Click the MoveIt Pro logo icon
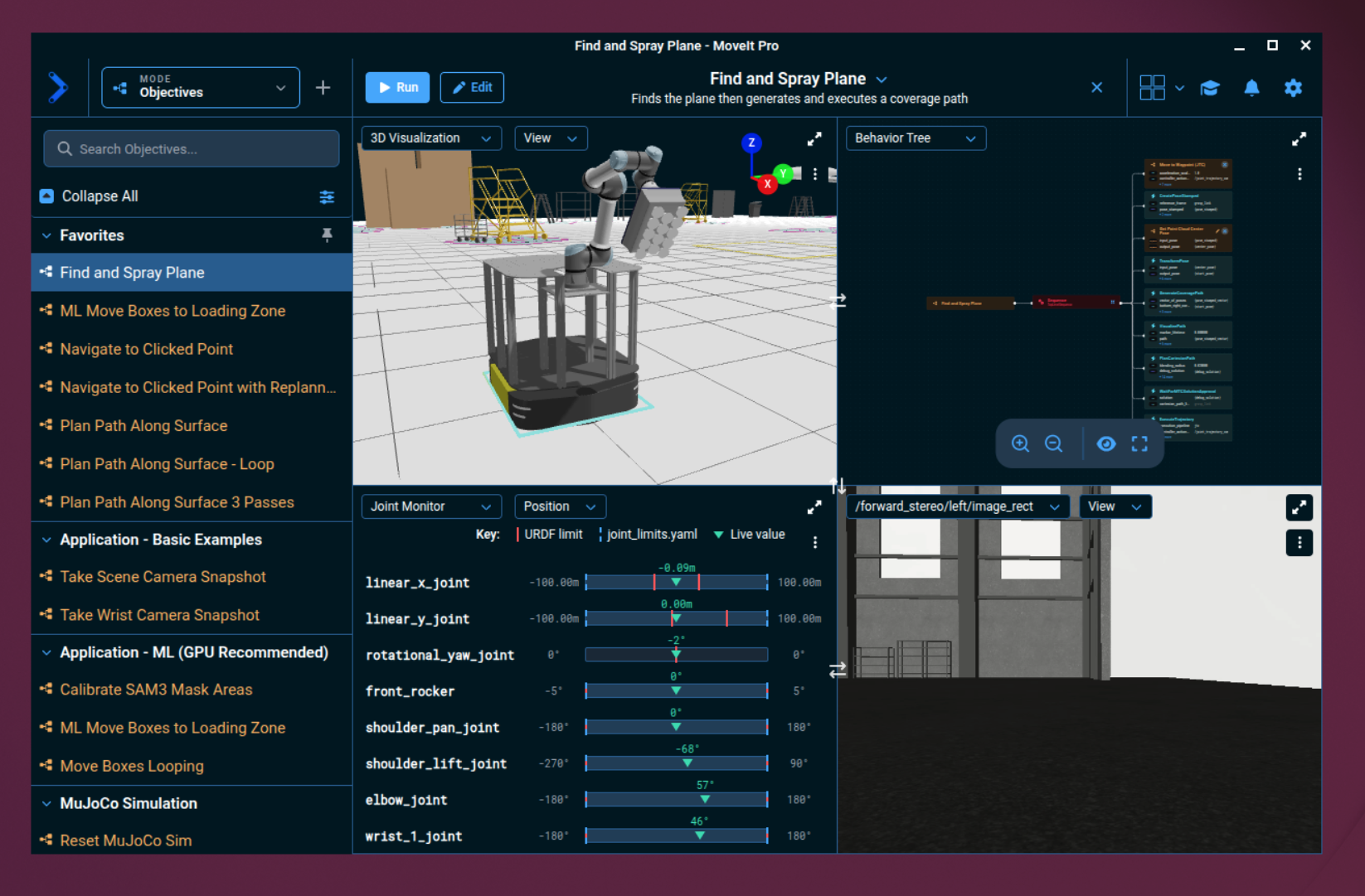Screen dimensions: 1365x896 coord(57,87)
